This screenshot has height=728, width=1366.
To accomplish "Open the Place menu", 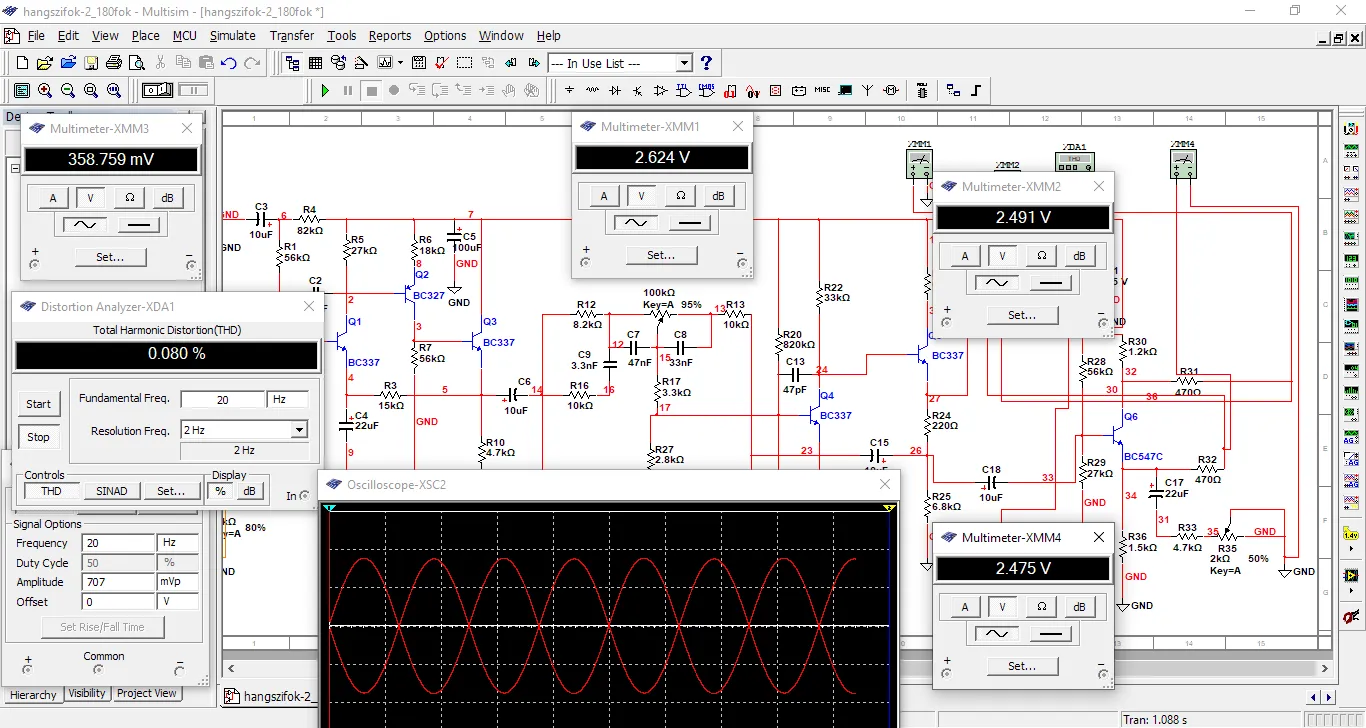I will tap(145, 35).
